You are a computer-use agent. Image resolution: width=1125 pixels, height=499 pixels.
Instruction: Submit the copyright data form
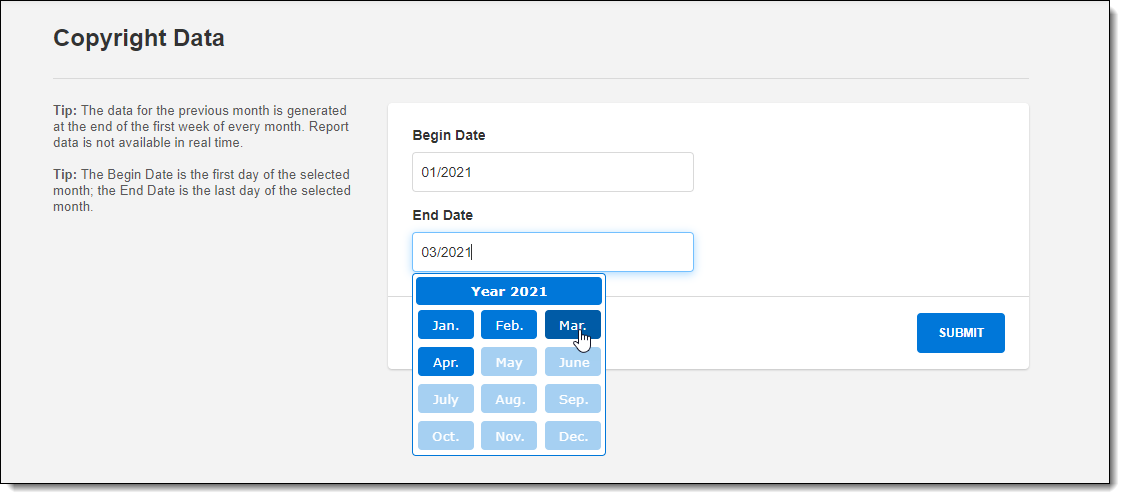(x=961, y=333)
